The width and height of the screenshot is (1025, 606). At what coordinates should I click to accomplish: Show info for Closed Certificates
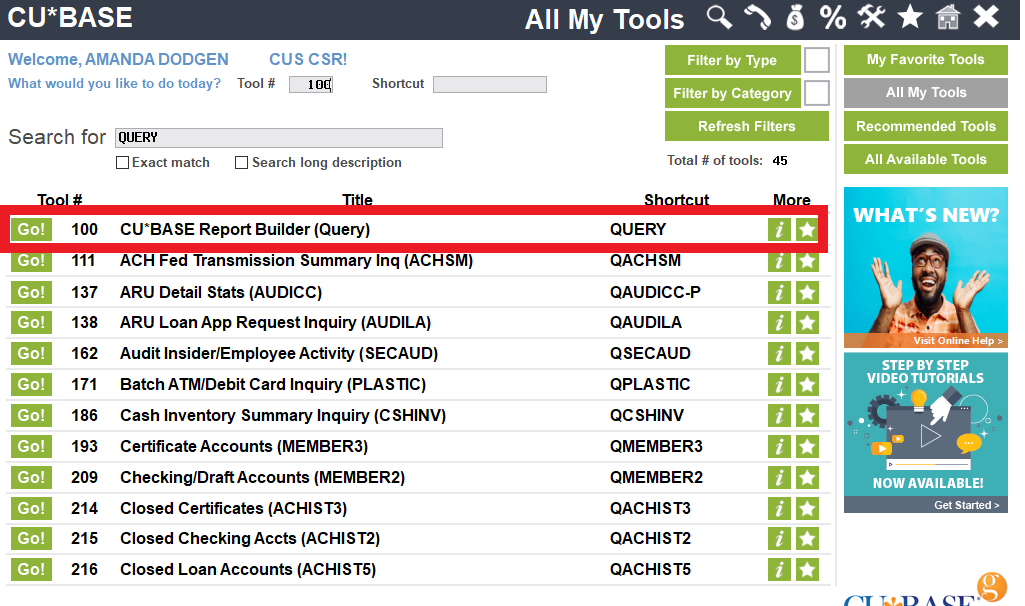pyautogui.click(x=779, y=509)
